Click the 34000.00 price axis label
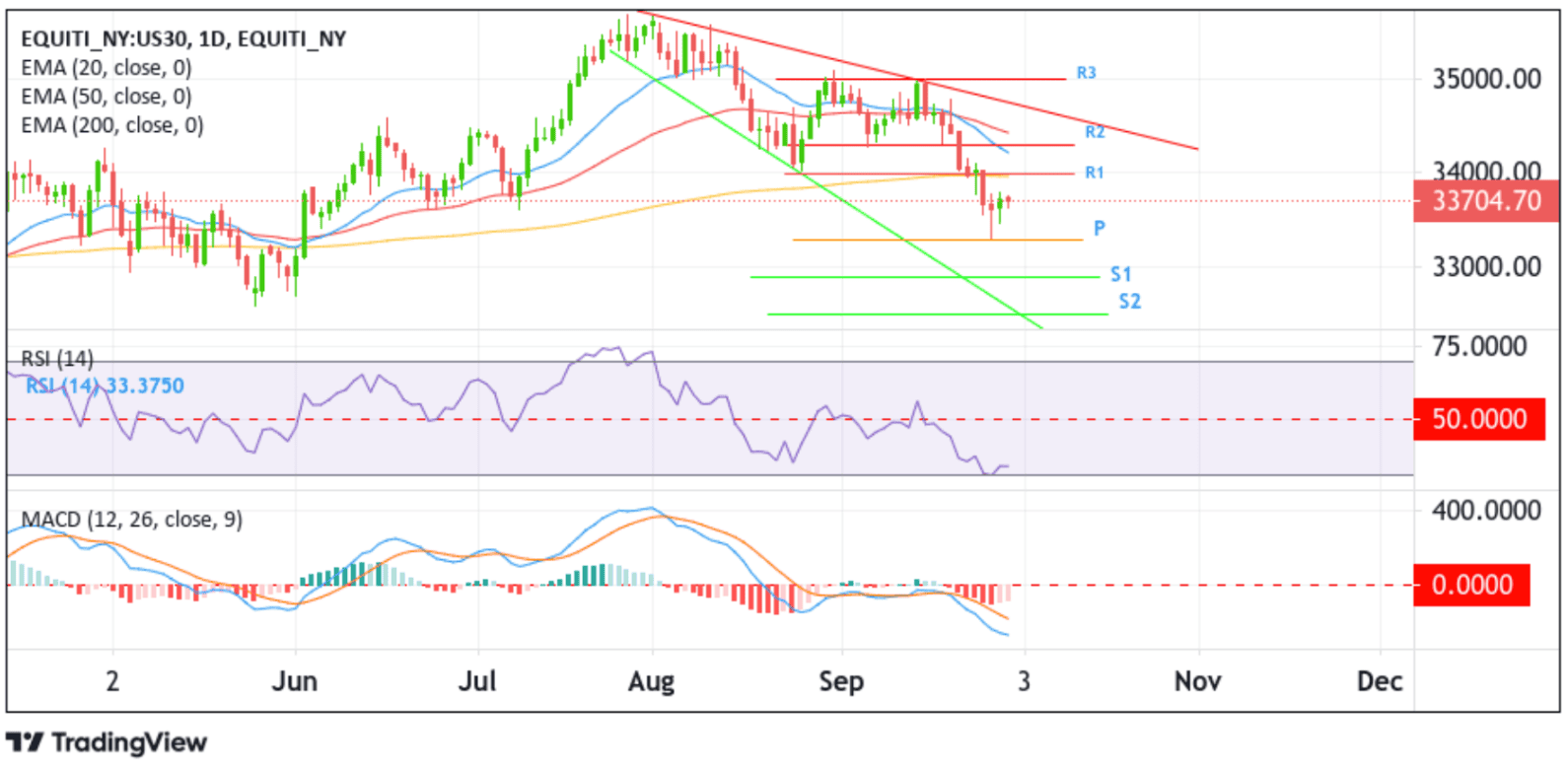The width and height of the screenshot is (1568, 772). click(x=1486, y=171)
